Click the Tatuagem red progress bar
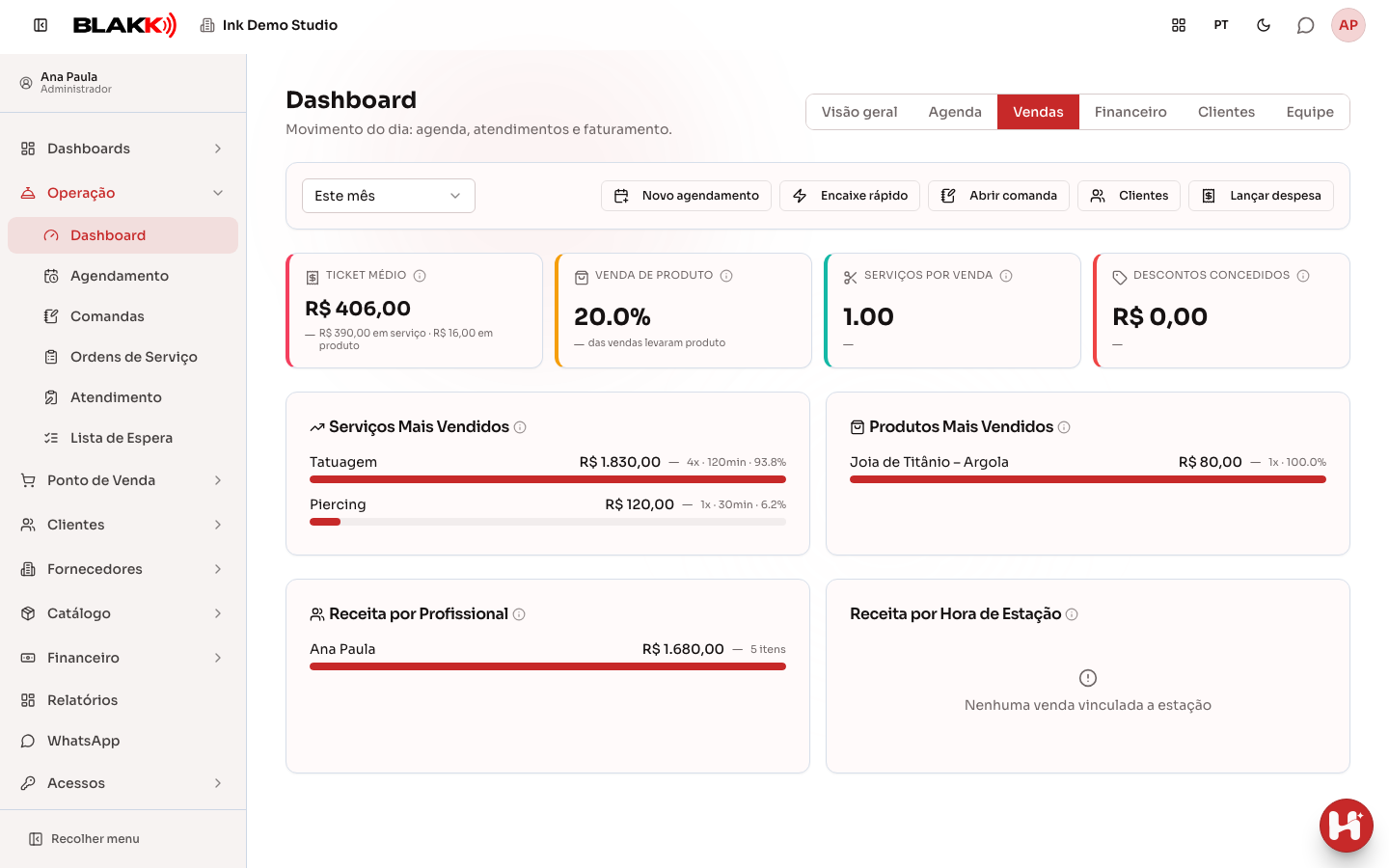The height and width of the screenshot is (868, 1389). [548, 479]
